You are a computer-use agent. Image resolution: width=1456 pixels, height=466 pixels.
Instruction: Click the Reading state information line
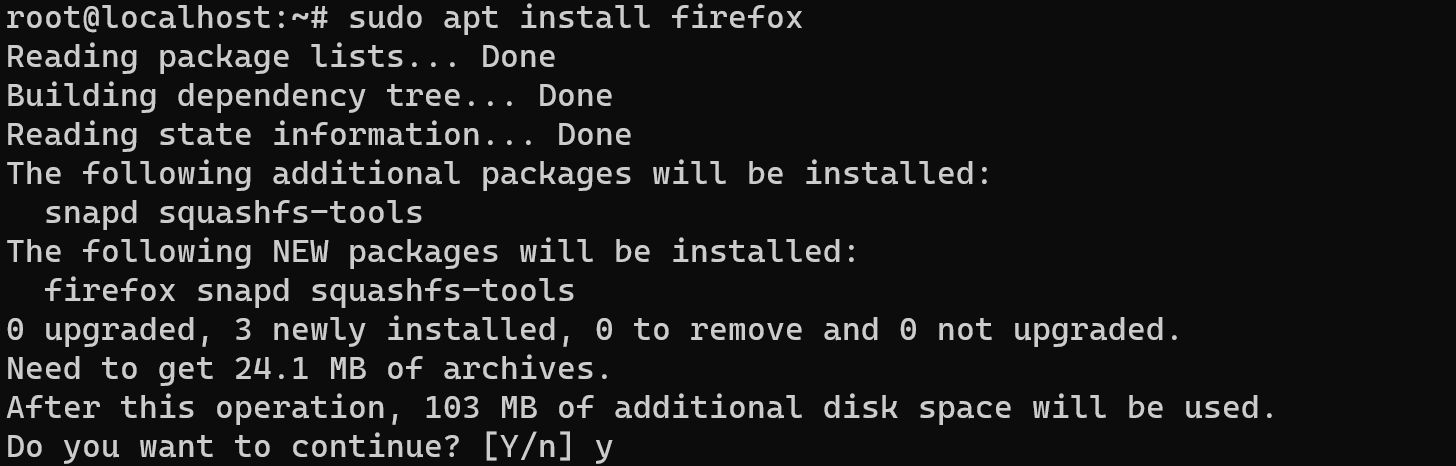click(x=319, y=135)
